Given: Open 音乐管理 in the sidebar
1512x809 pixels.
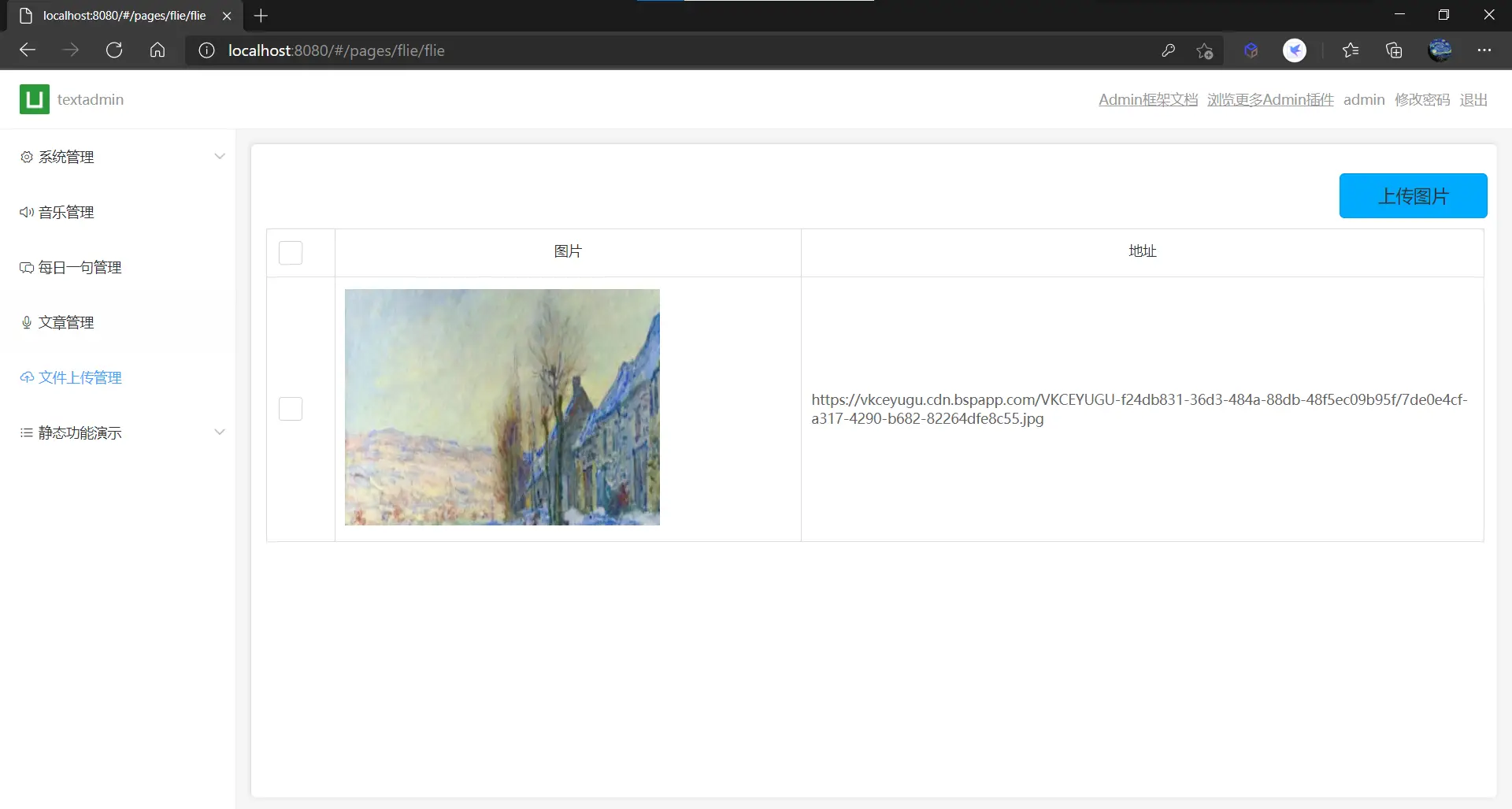Looking at the screenshot, I should (x=66, y=213).
